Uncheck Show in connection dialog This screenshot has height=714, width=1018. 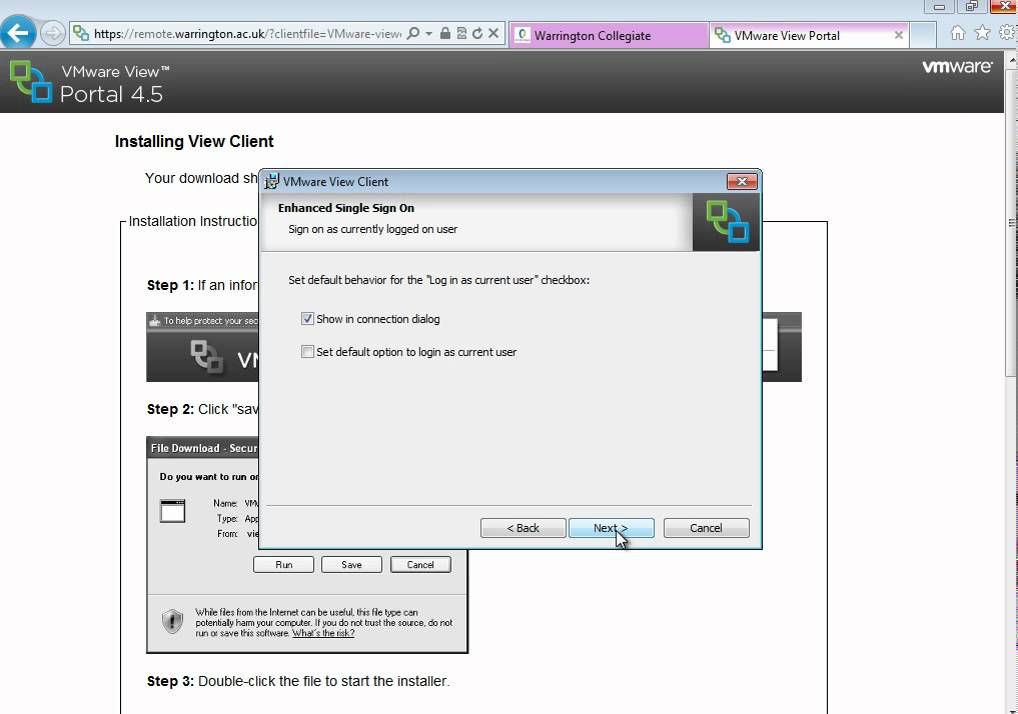[307, 319]
